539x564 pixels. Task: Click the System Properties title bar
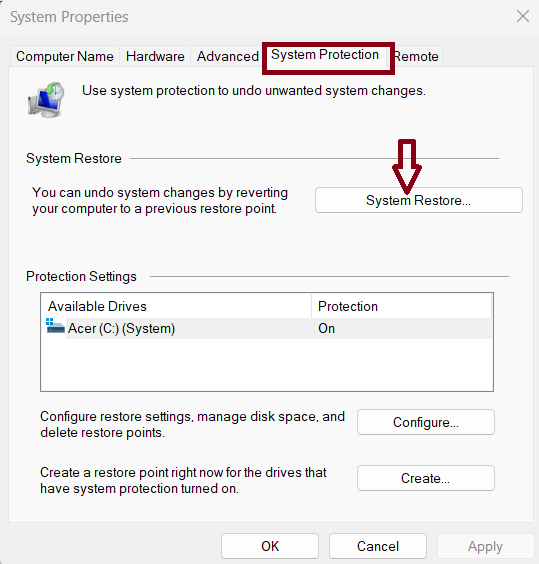click(x=252, y=17)
